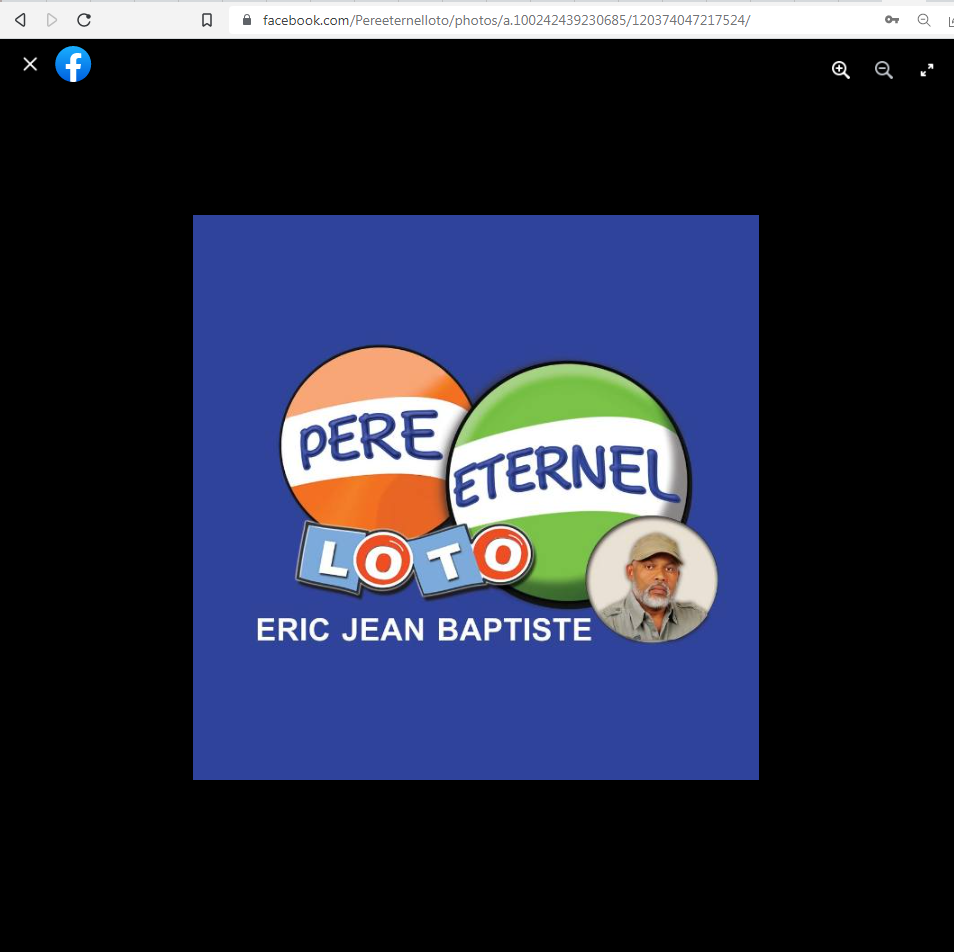Open saved passwords key icon
This screenshot has width=954, height=952.
pos(892,20)
